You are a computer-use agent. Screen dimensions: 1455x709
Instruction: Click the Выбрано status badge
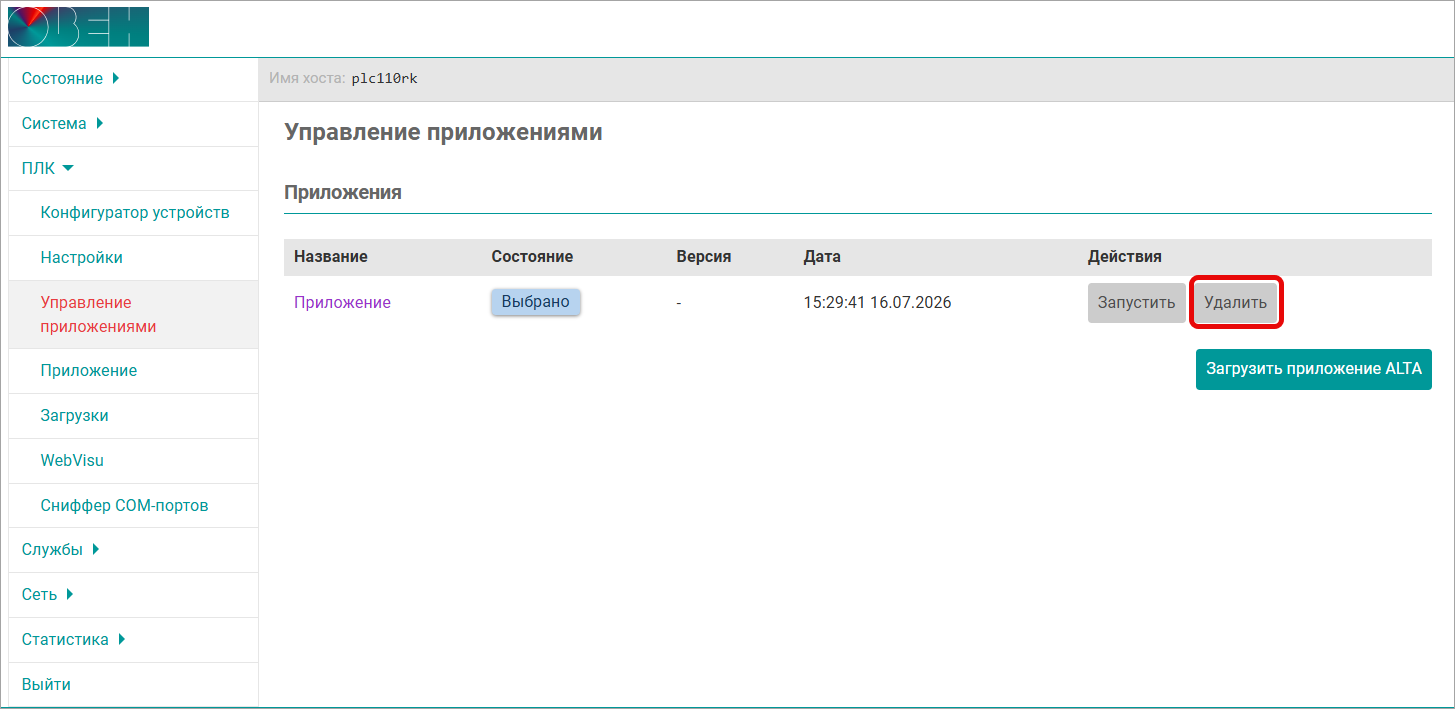point(536,302)
